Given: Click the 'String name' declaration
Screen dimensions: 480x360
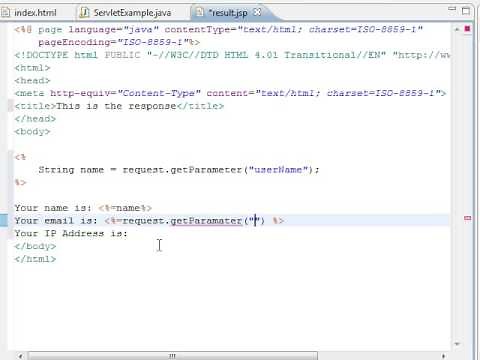Looking at the screenshot, I should click(71, 170).
